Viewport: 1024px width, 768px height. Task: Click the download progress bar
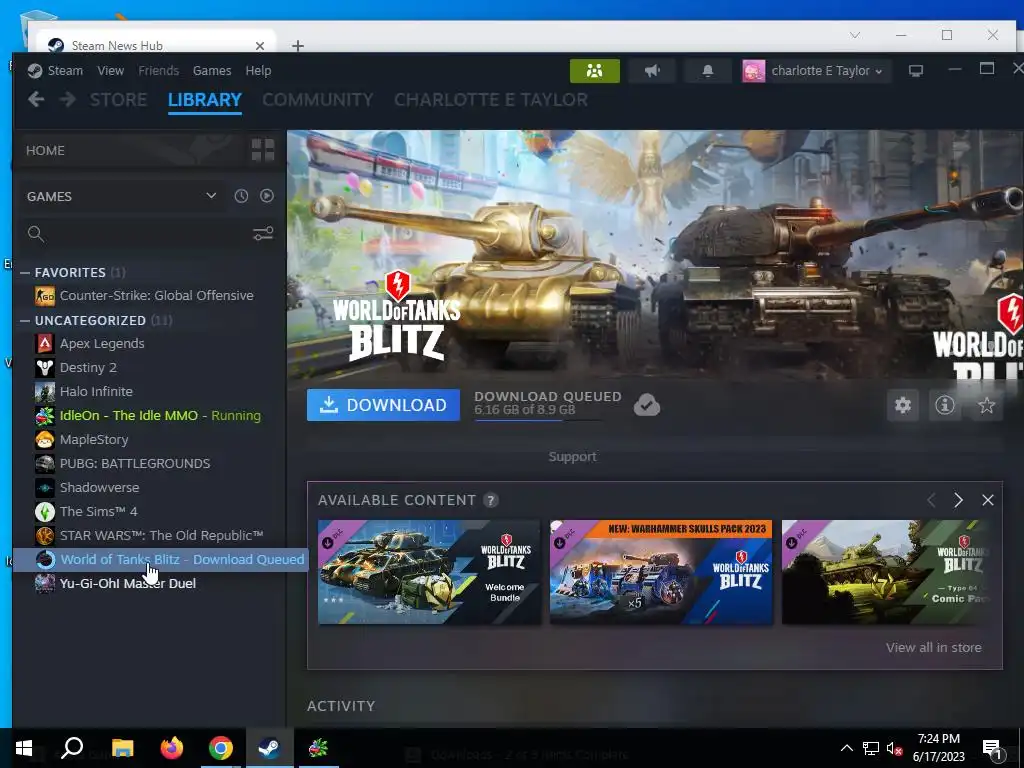click(539, 420)
